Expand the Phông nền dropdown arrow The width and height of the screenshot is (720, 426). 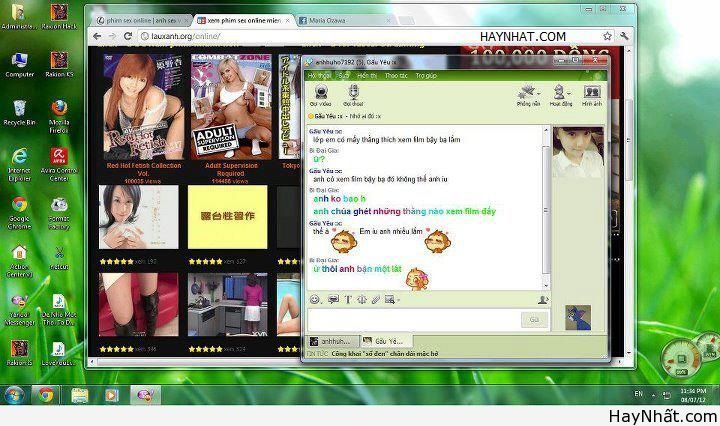click(538, 93)
